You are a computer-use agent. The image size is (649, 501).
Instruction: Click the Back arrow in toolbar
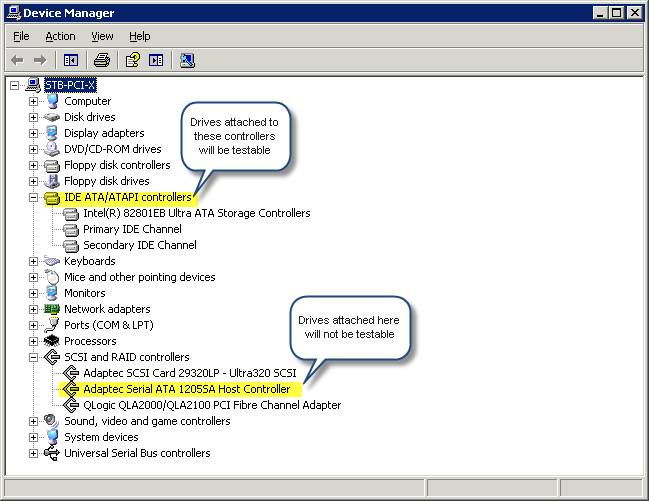(17, 60)
